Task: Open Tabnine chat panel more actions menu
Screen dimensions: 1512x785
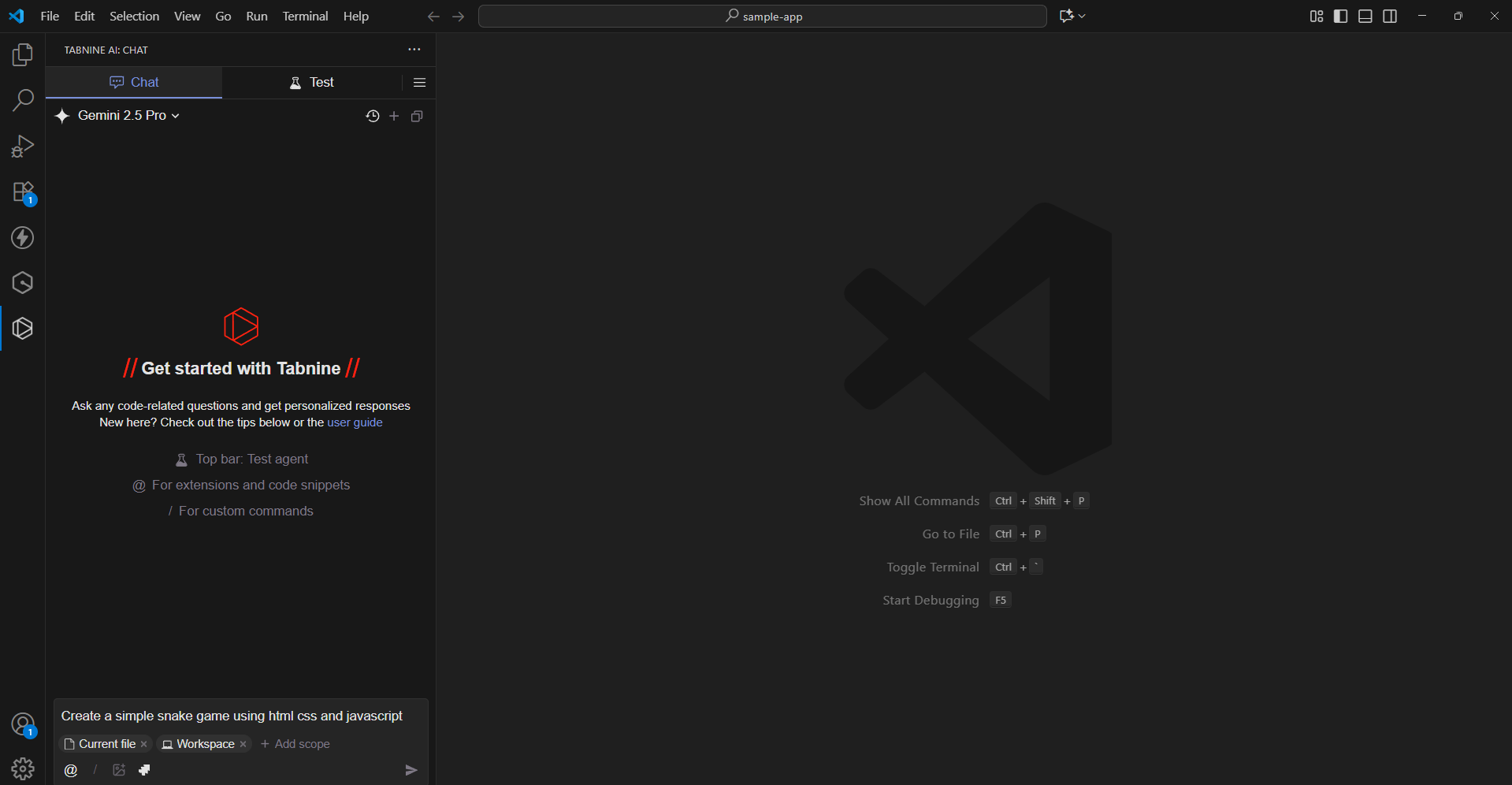Action: point(414,50)
